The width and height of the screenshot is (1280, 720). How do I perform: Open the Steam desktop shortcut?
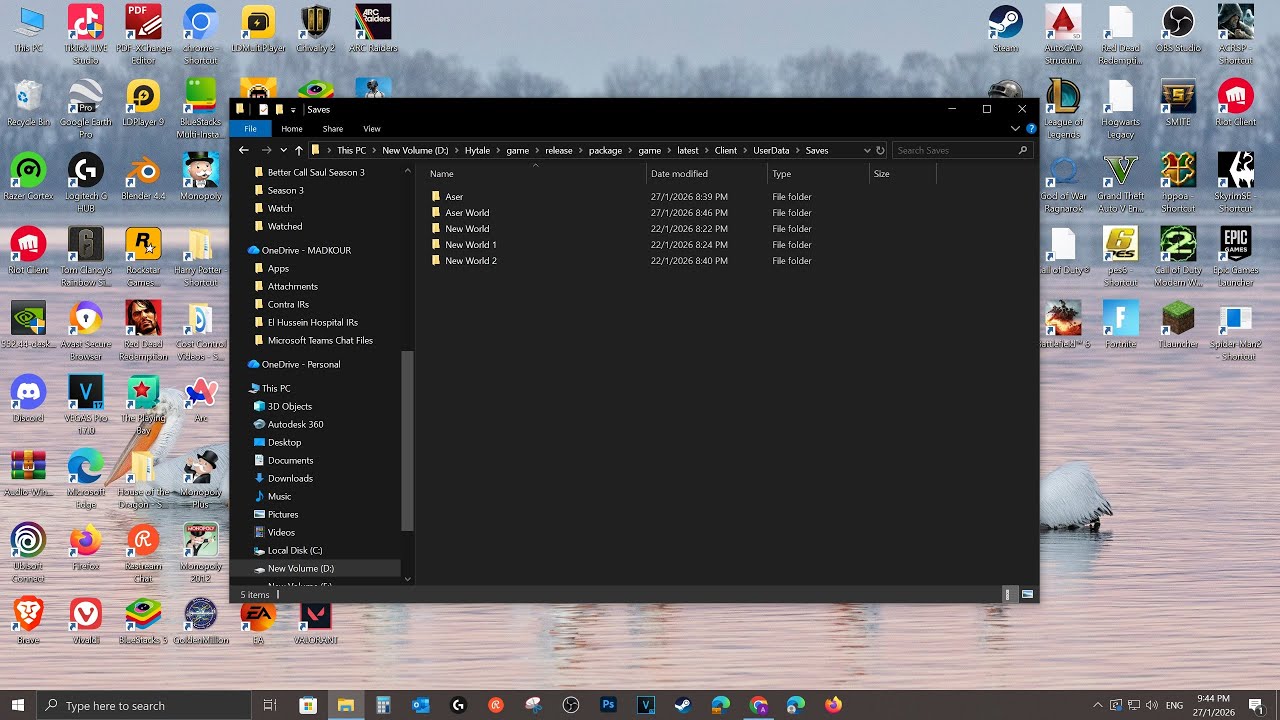pos(1005,28)
